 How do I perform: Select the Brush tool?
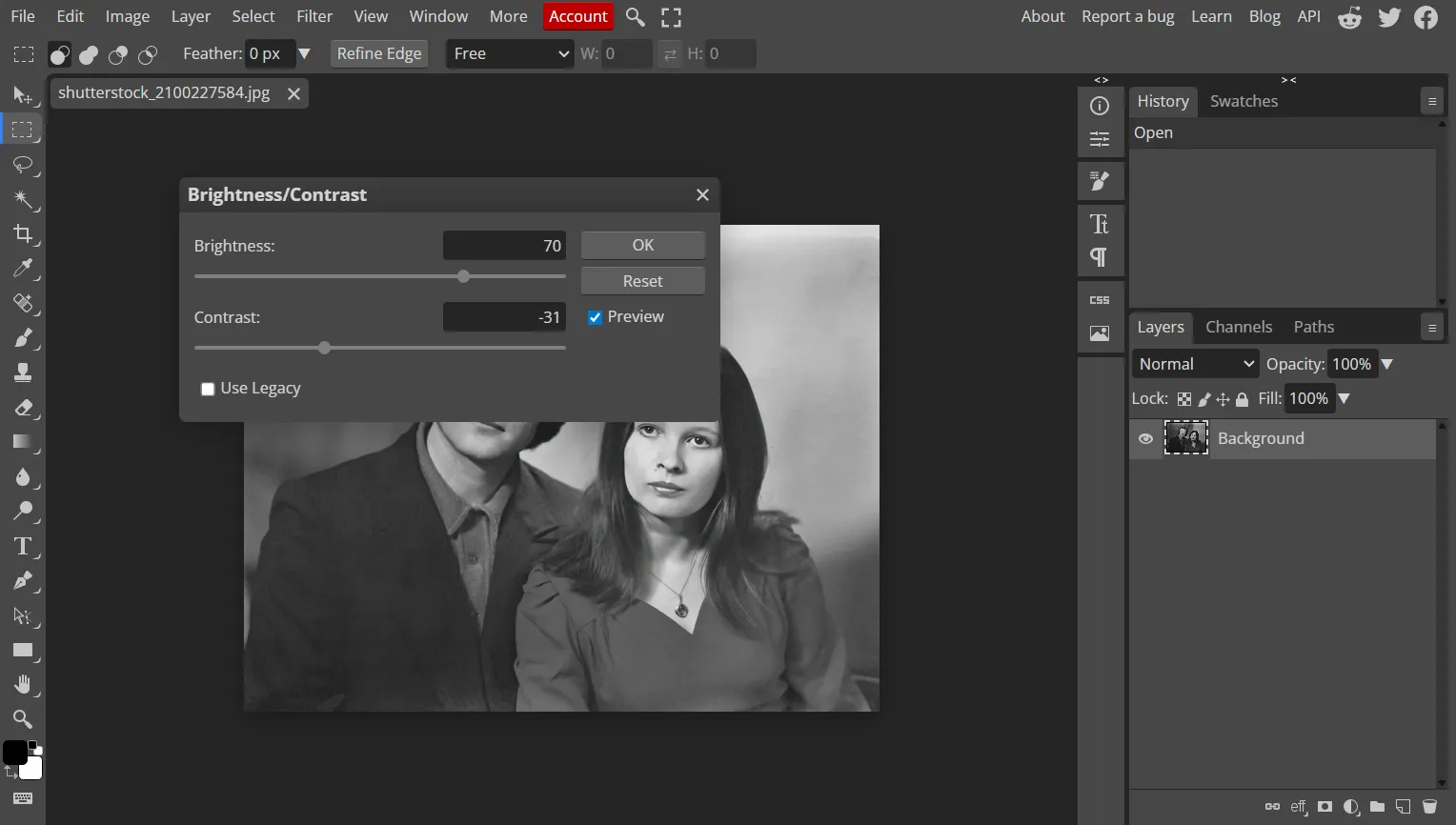[x=23, y=338]
